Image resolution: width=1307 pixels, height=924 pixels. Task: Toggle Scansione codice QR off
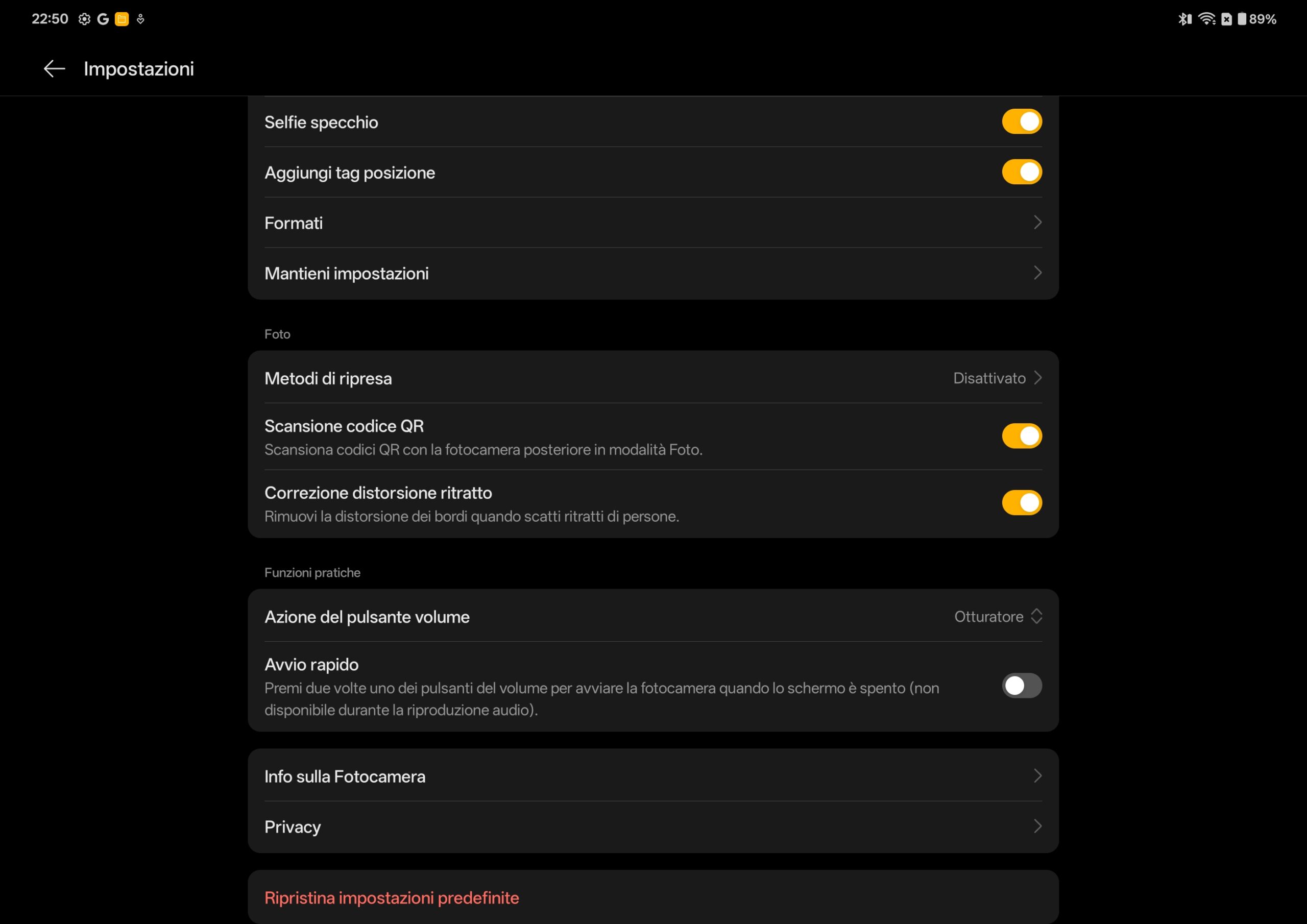coord(1021,436)
